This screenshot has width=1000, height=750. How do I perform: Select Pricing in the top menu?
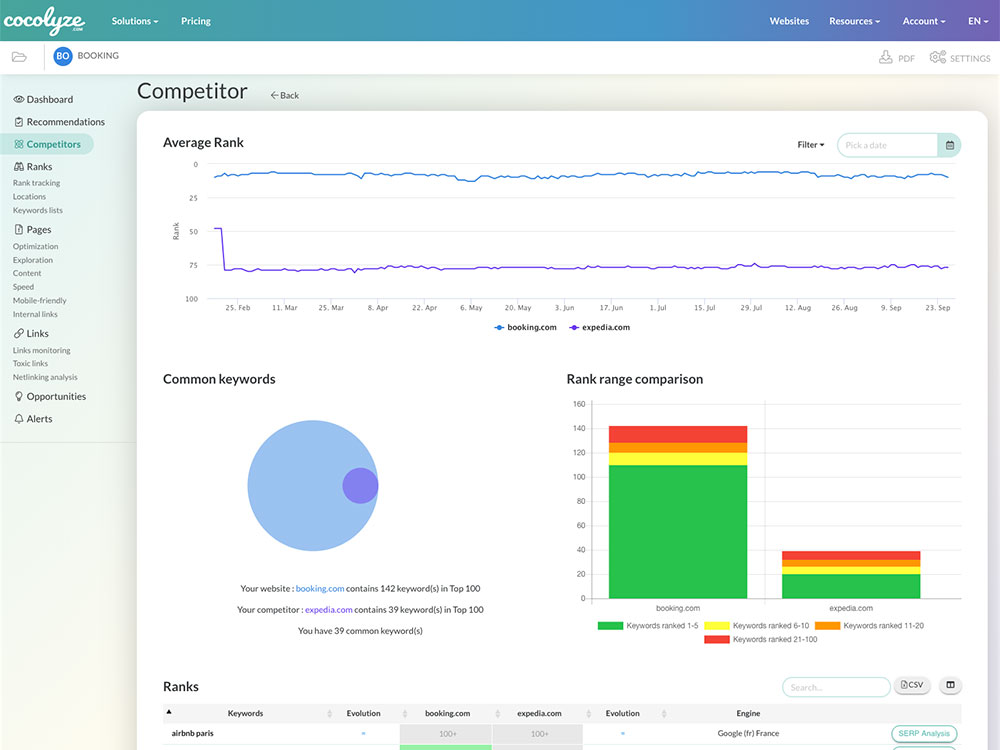(x=195, y=20)
